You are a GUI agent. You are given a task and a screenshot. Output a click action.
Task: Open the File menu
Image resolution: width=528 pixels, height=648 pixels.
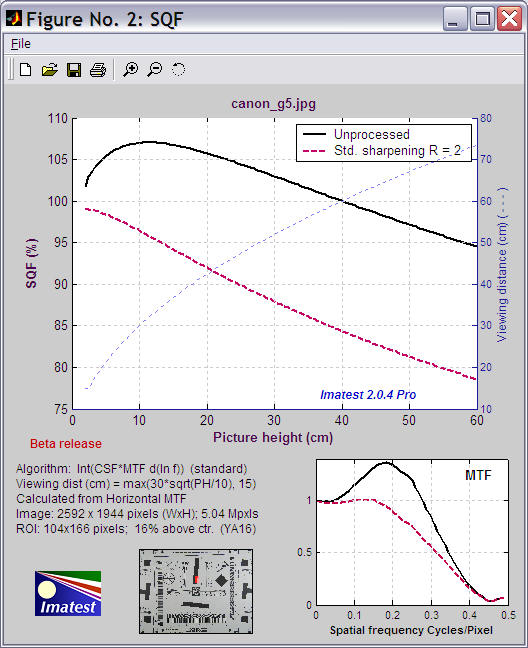tap(21, 44)
